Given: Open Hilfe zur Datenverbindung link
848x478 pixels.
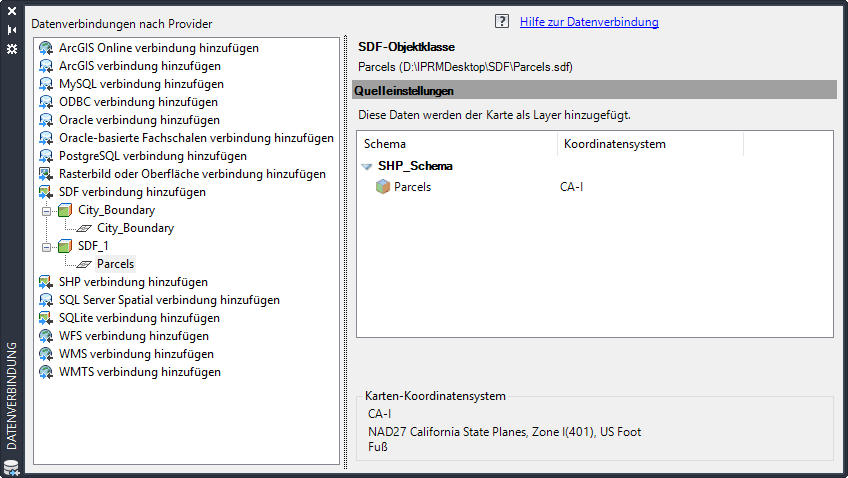Looking at the screenshot, I should point(589,22).
